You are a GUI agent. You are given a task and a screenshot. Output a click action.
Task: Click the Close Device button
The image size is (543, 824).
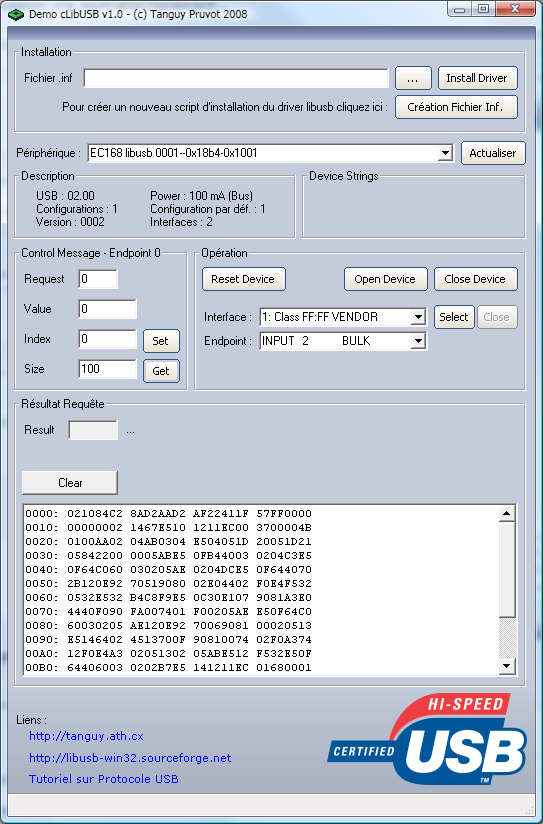(x=476, y=279)
